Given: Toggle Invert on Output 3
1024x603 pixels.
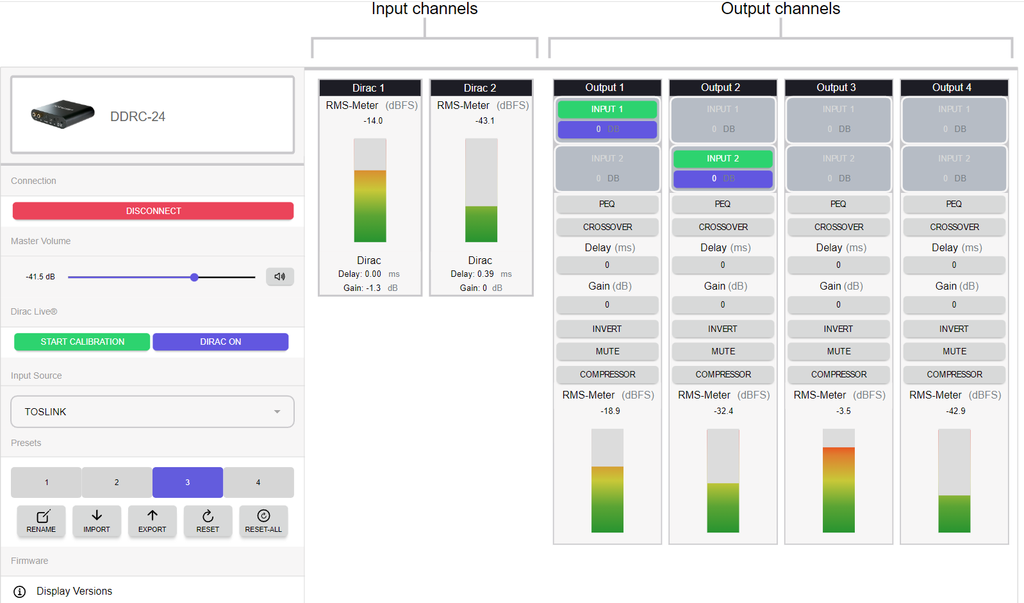Looking at the screenshot, I should [838, 329].
